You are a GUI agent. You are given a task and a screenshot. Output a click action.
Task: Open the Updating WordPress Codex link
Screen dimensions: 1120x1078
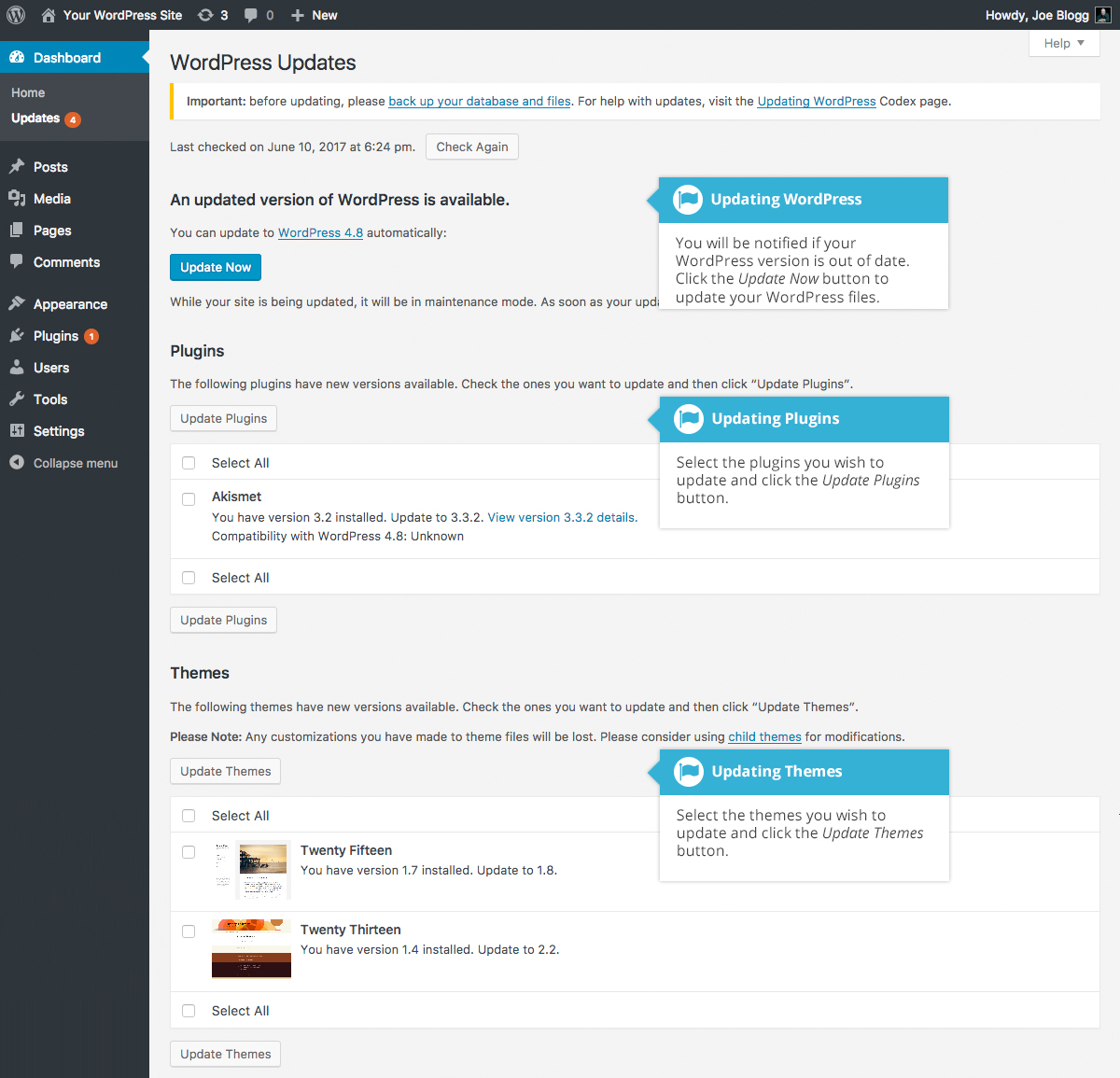817,101
